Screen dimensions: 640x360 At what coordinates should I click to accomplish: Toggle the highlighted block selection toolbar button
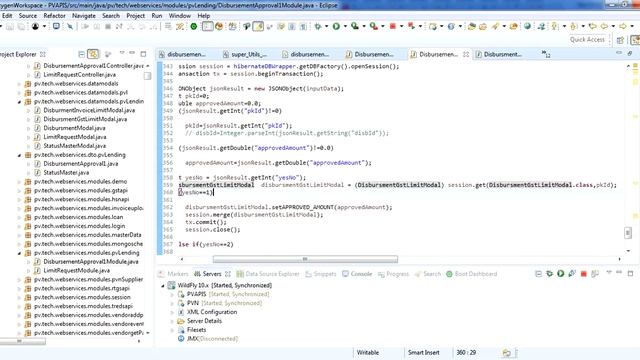207,27
